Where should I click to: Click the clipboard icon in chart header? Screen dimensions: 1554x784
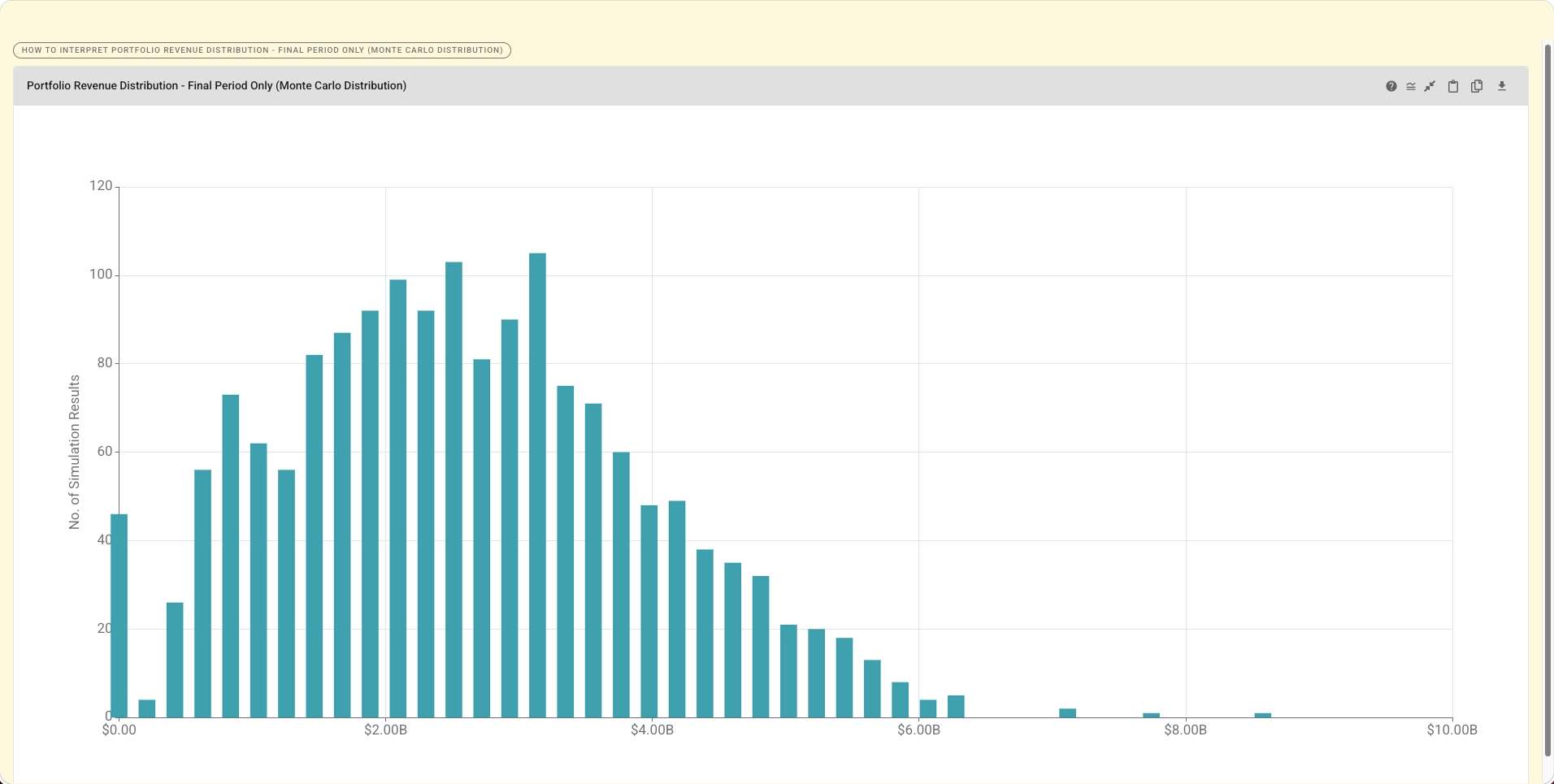point(1453,86)
